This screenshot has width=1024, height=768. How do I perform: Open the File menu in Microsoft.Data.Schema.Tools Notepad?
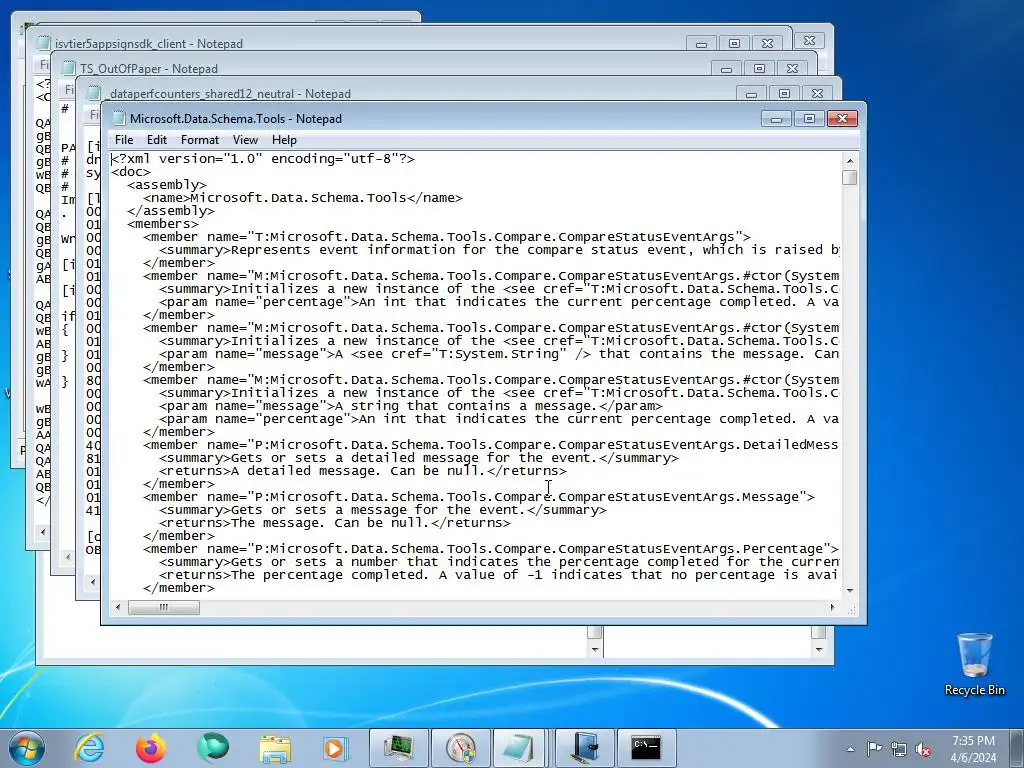123,140
